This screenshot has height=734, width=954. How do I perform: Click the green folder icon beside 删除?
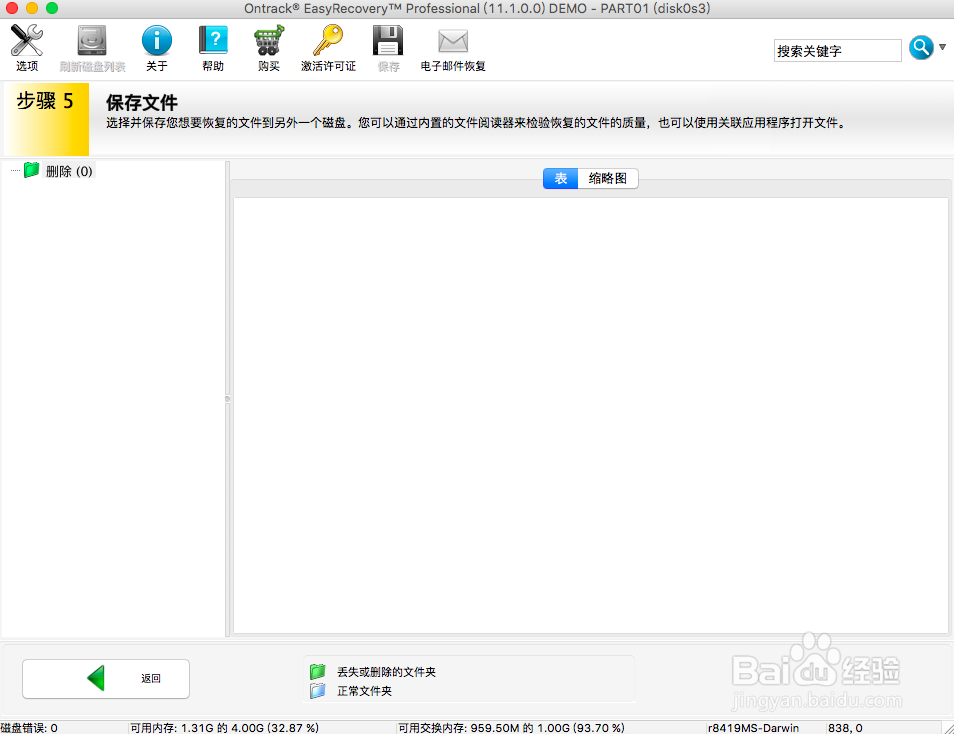32,170
